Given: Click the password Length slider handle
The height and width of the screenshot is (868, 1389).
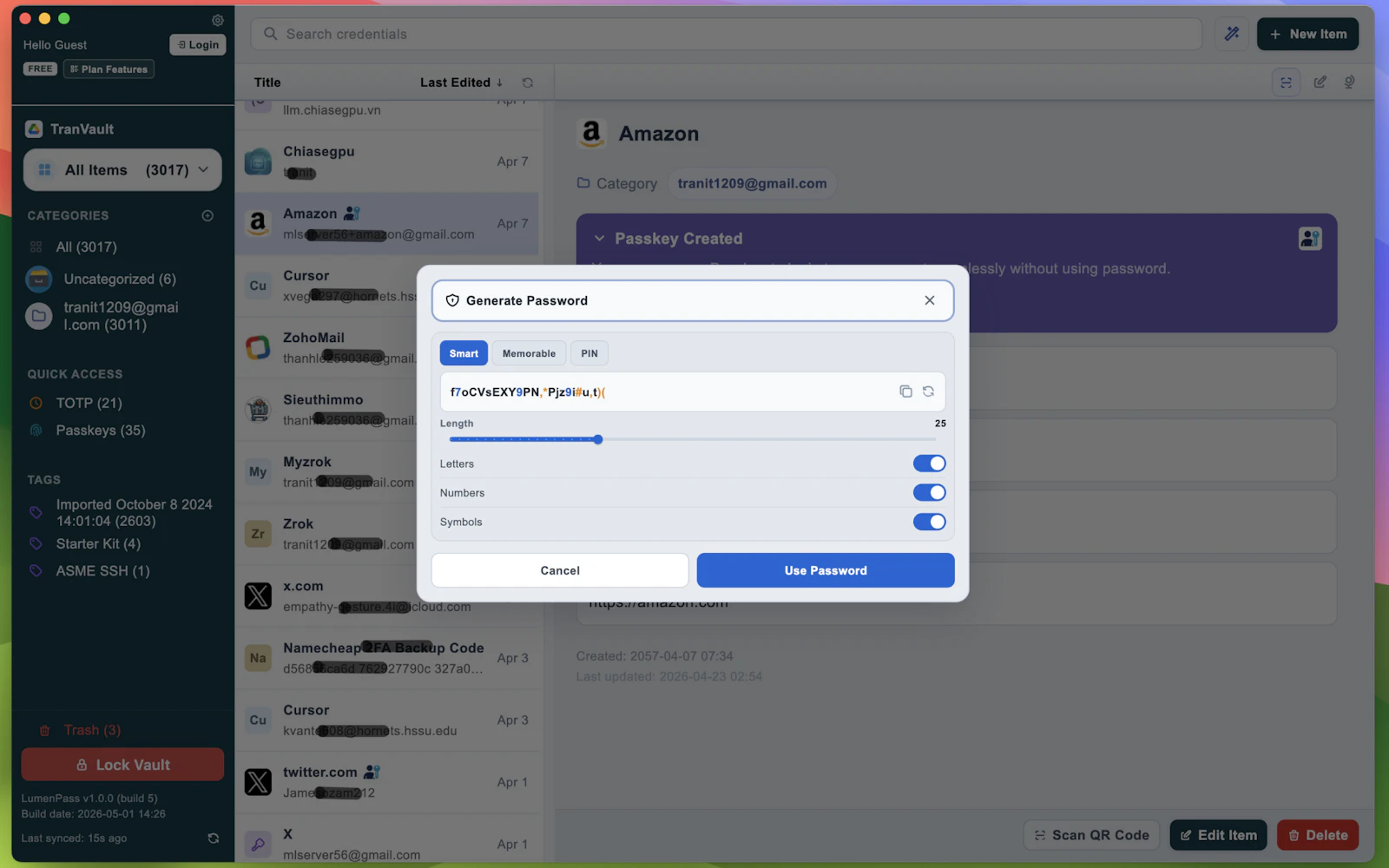Looking at the screenshot, I should pos(598,439).
